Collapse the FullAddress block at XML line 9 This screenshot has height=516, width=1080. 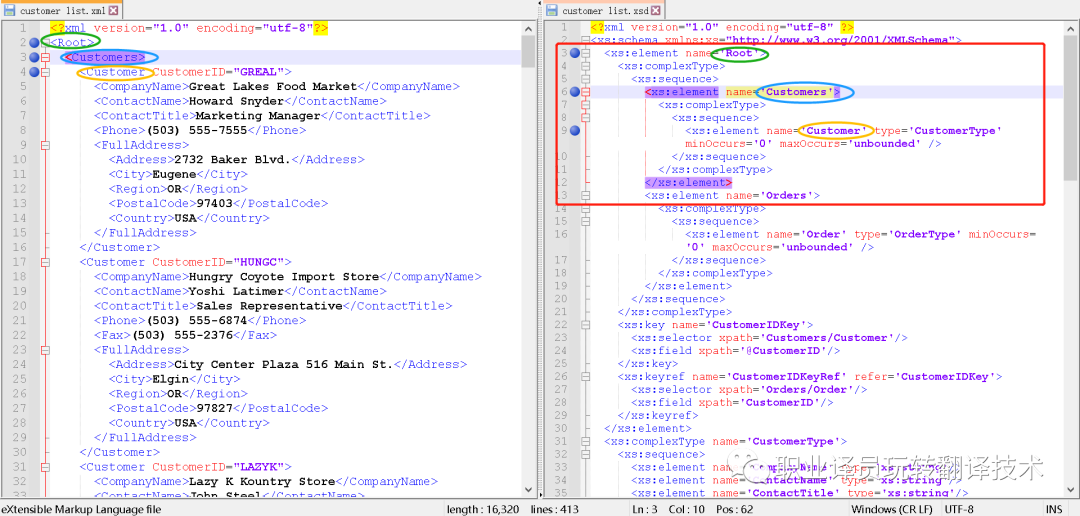[x=46, y=145]
